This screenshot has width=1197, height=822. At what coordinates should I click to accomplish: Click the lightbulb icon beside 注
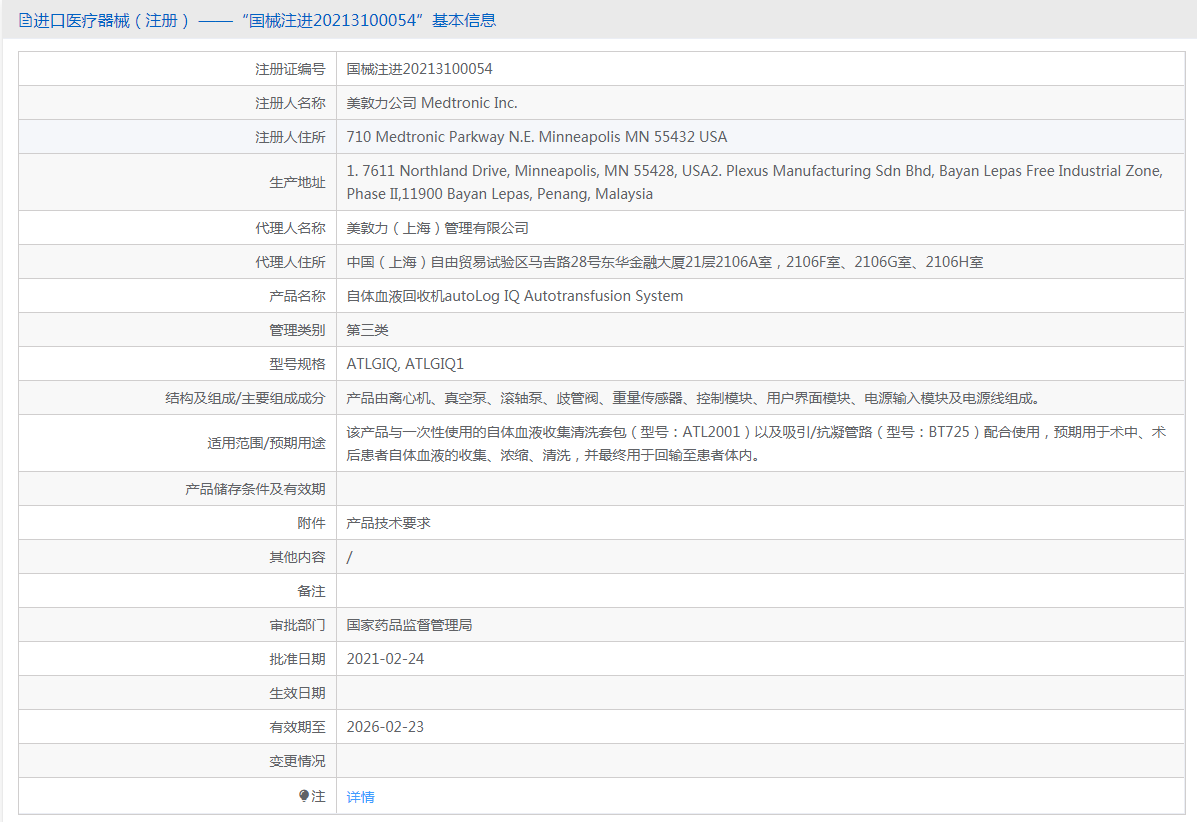(305, 796)
